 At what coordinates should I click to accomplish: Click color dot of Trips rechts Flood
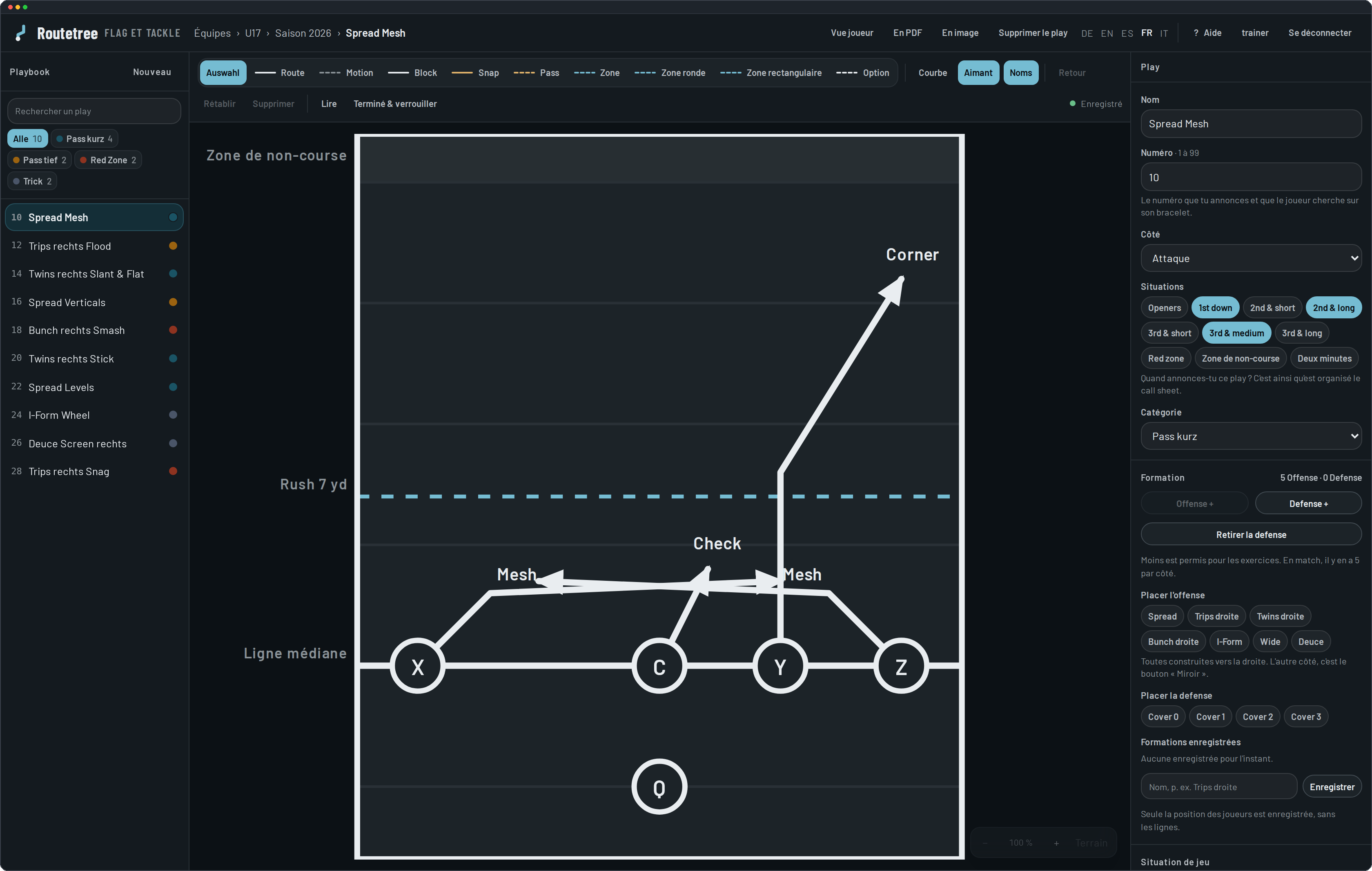coord(173,246)
